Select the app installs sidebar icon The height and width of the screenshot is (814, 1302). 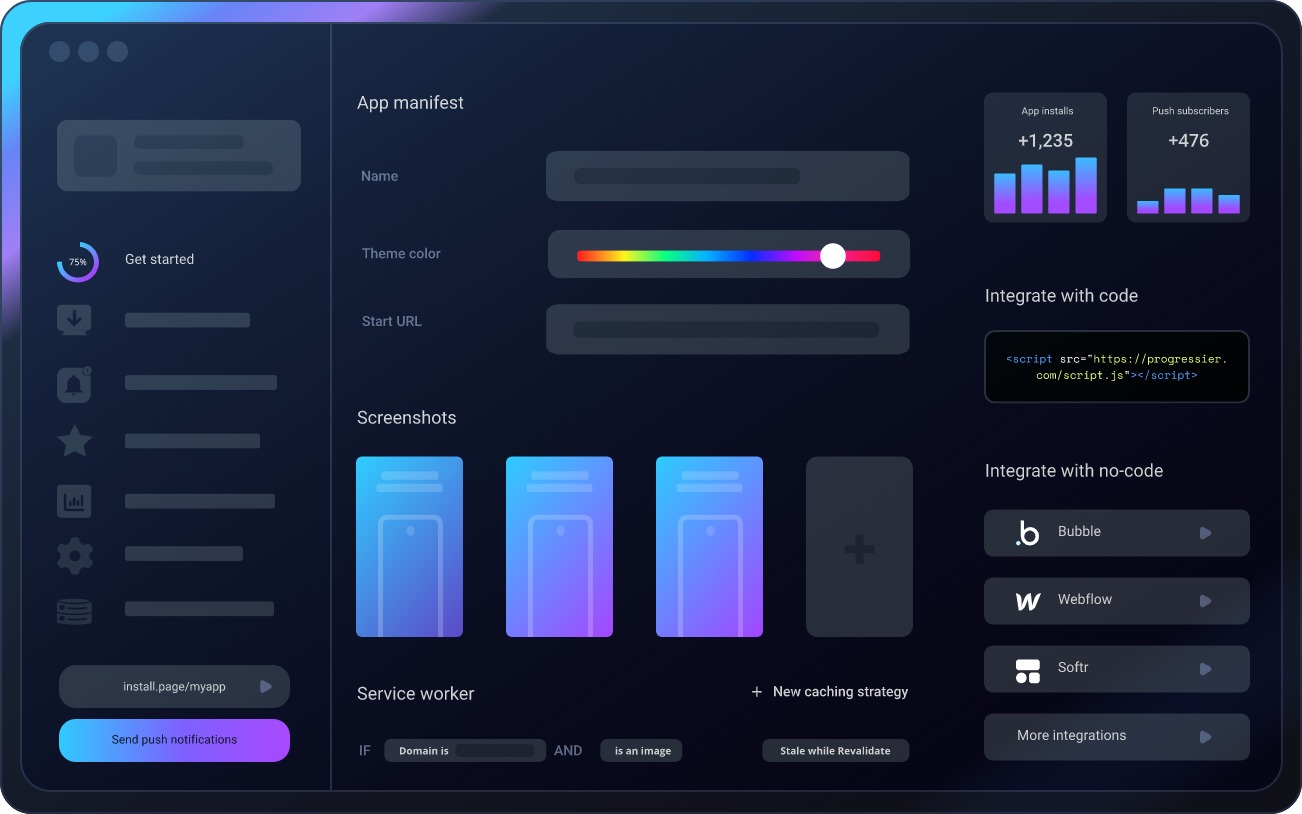pyautogui.click(x=74, y=319)
